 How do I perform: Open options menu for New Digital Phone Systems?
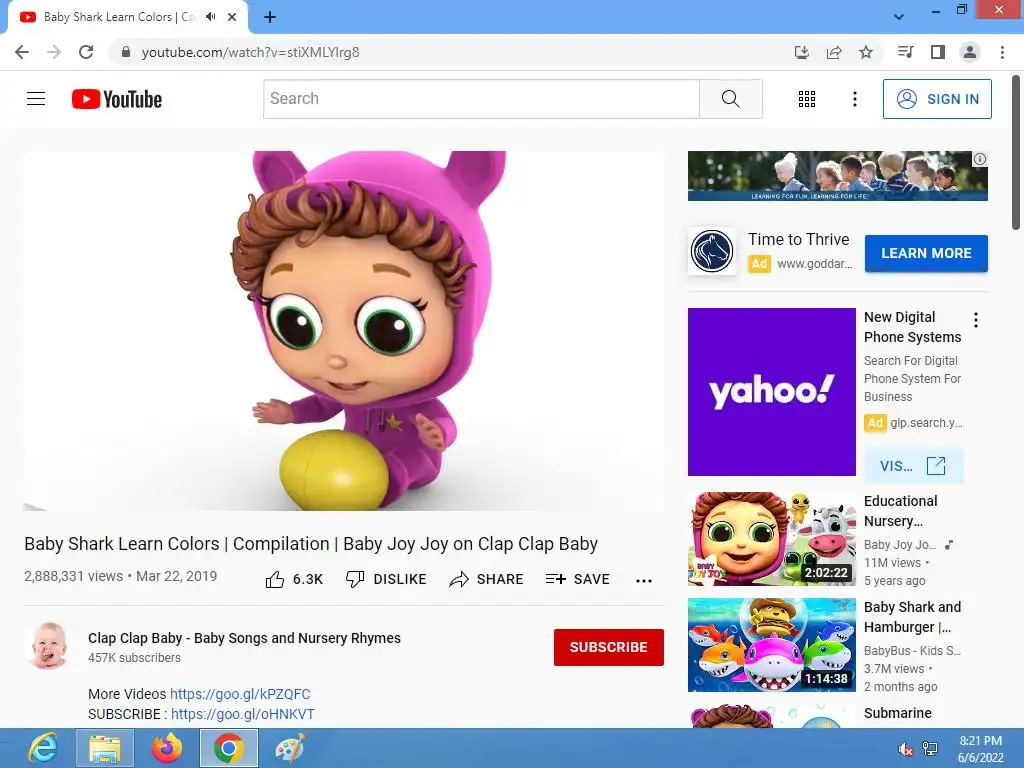pyautogui.click(x=976, y=320)
